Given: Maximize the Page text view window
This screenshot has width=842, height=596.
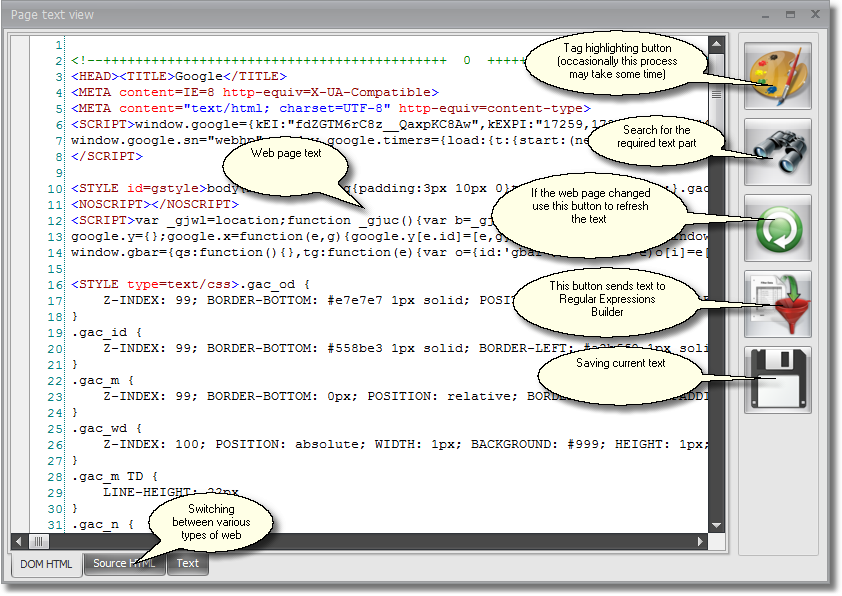Looking at the screenshot, I should click(x=790, y=15).
